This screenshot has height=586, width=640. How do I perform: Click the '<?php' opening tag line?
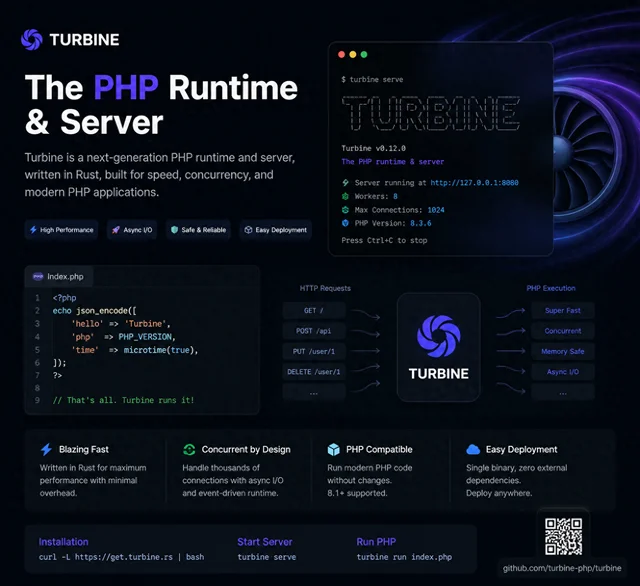tap(64, 297)
